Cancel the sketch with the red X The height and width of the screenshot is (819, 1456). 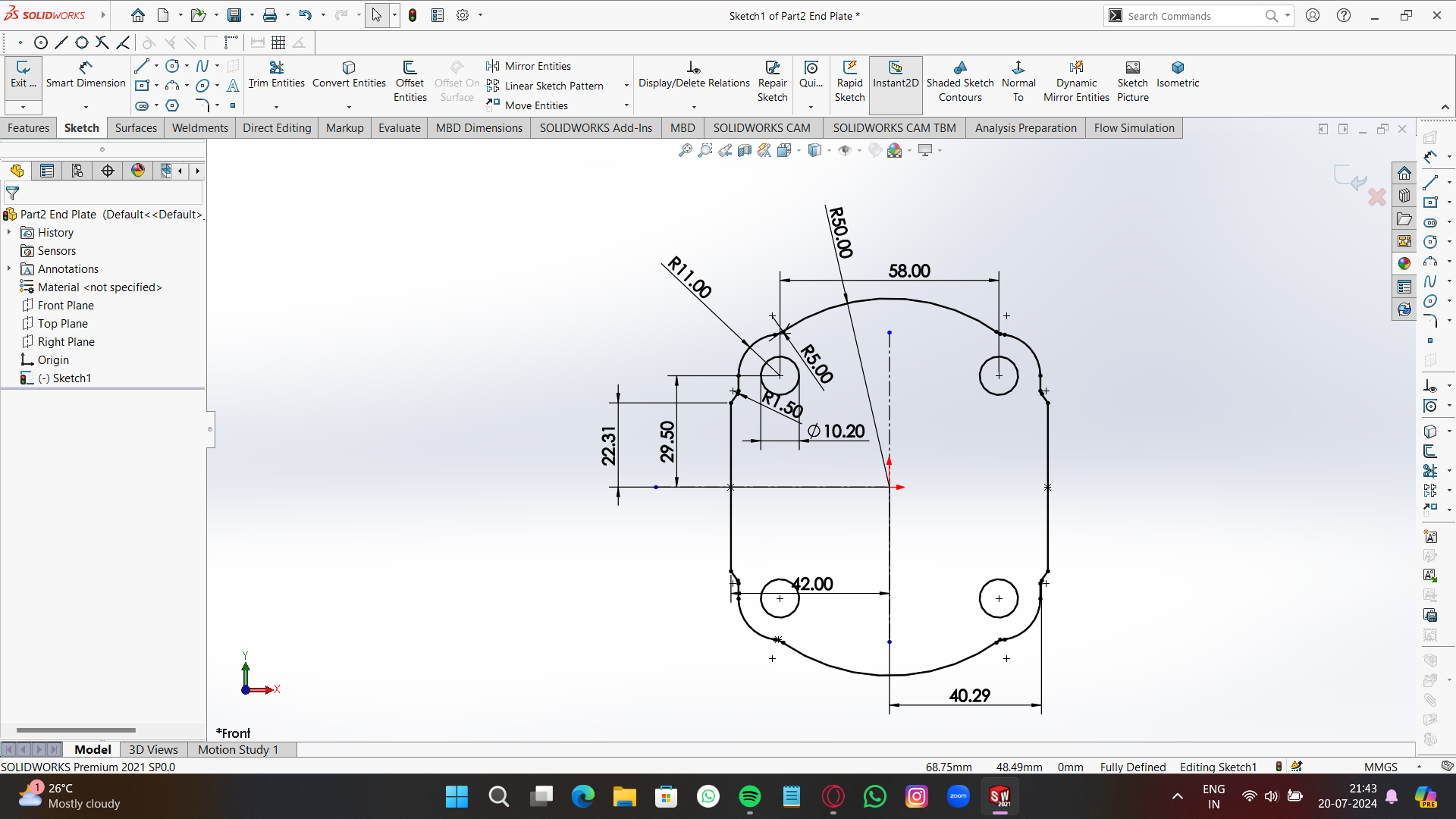click(1377, 198)
